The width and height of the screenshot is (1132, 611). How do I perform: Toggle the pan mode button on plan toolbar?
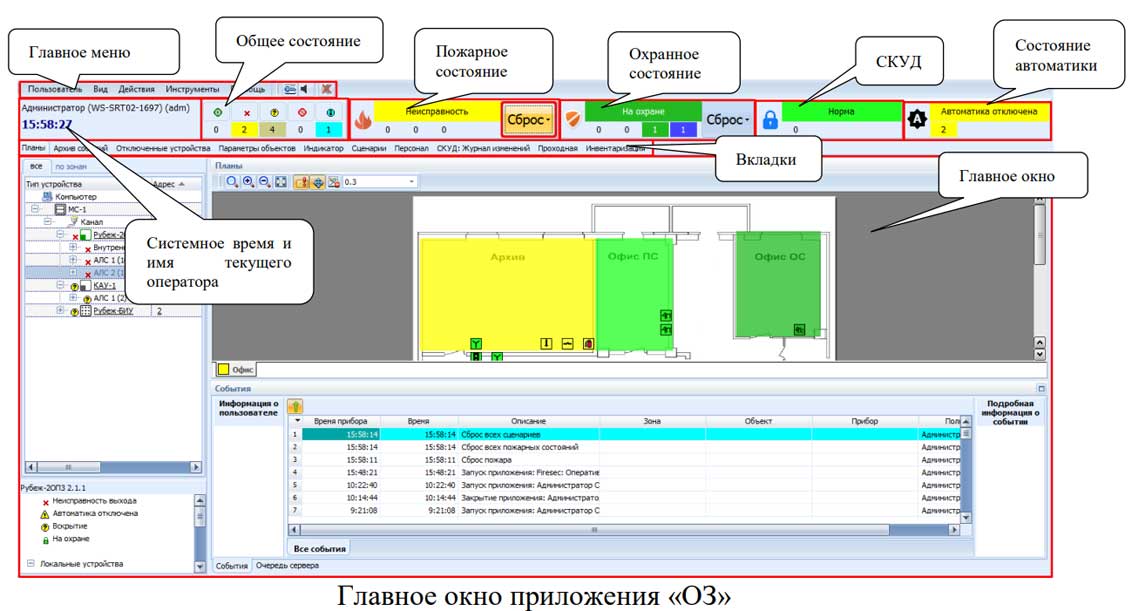[316, 182]
